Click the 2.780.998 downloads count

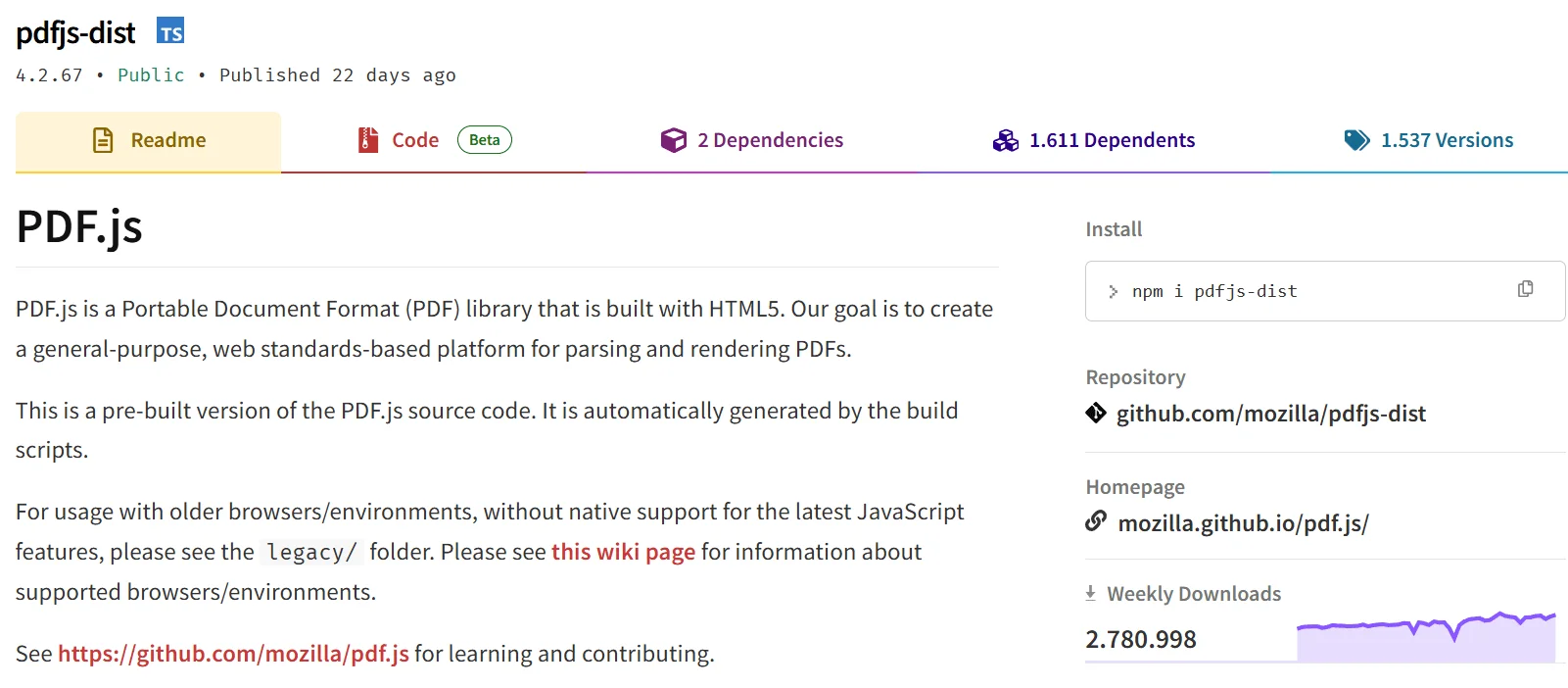tap(1141, 639)
